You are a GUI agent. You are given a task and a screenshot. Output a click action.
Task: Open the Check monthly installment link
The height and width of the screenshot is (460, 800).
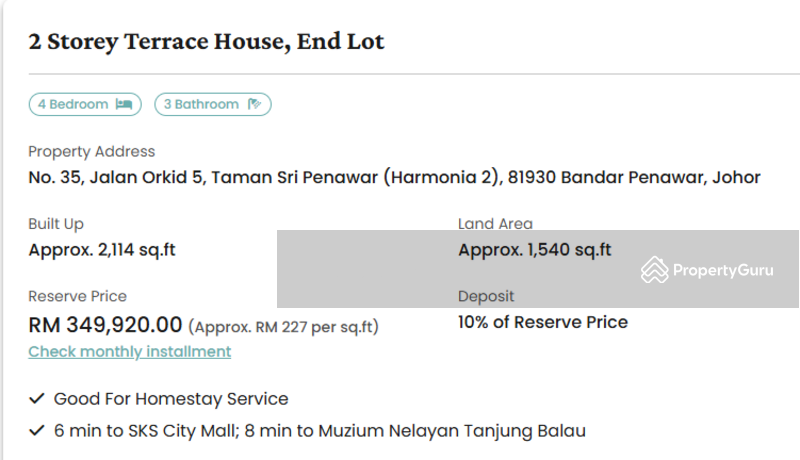pyautogui.click(x=130, y=351)
